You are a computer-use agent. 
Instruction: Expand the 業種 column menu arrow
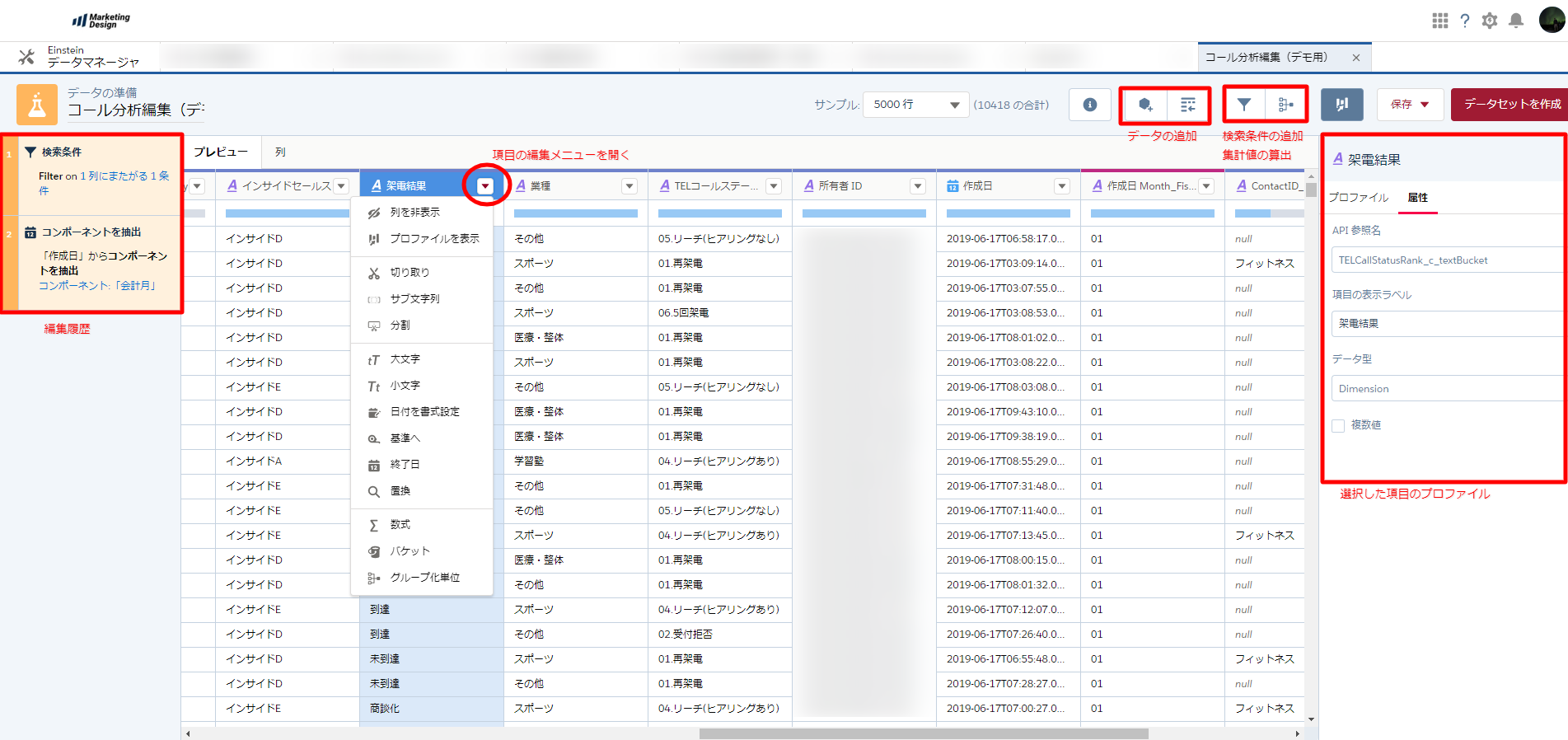click(630, 186)
